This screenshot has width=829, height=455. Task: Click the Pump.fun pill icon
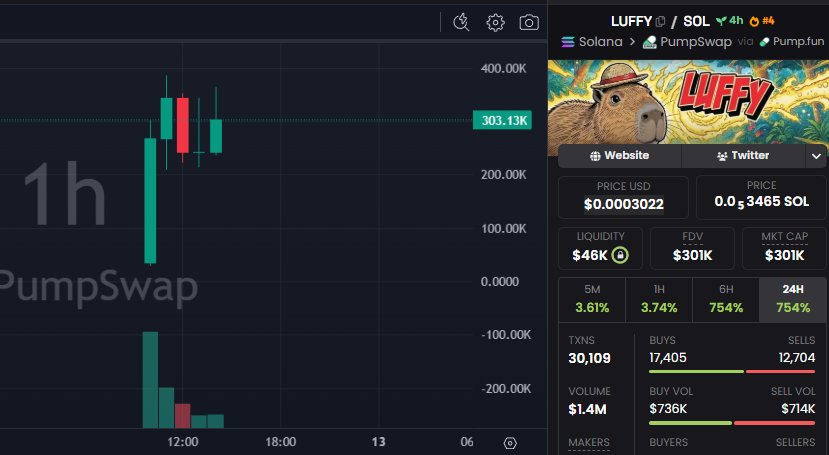[x=764, y=42]
